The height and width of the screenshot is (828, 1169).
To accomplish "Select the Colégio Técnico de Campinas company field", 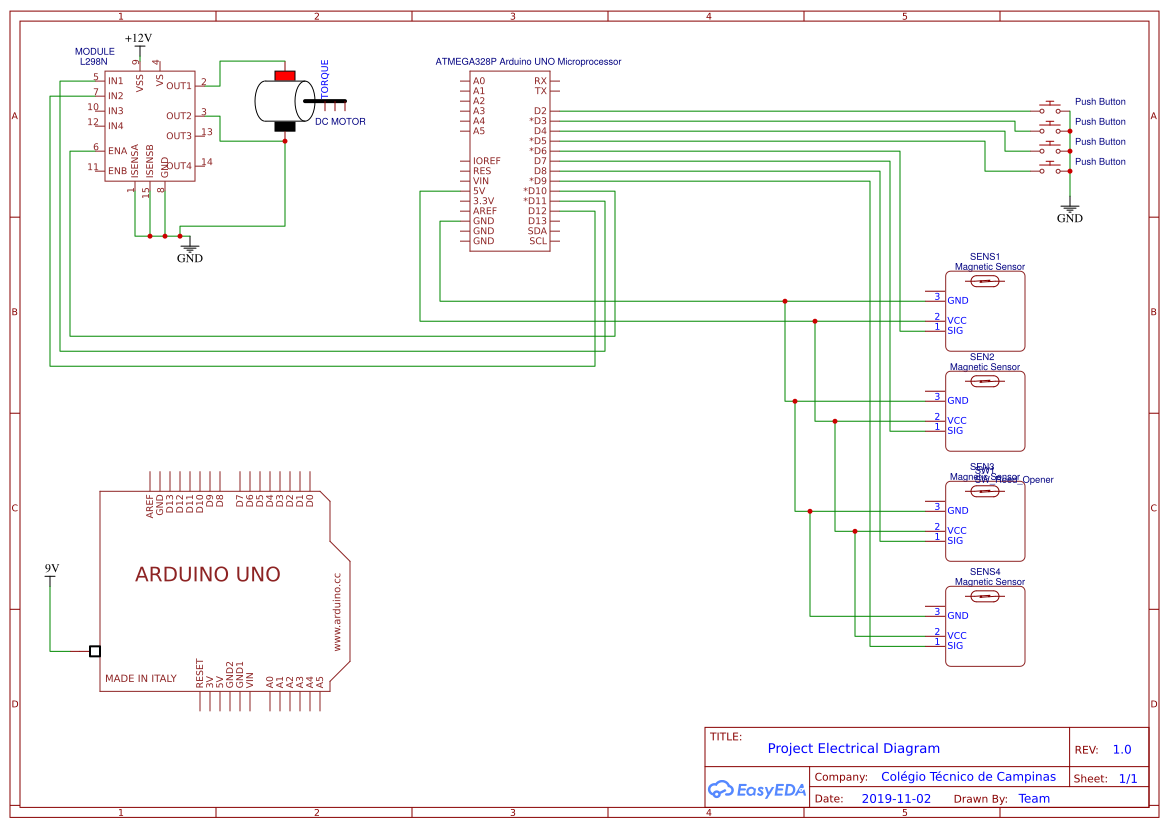I will pos(967,777).
